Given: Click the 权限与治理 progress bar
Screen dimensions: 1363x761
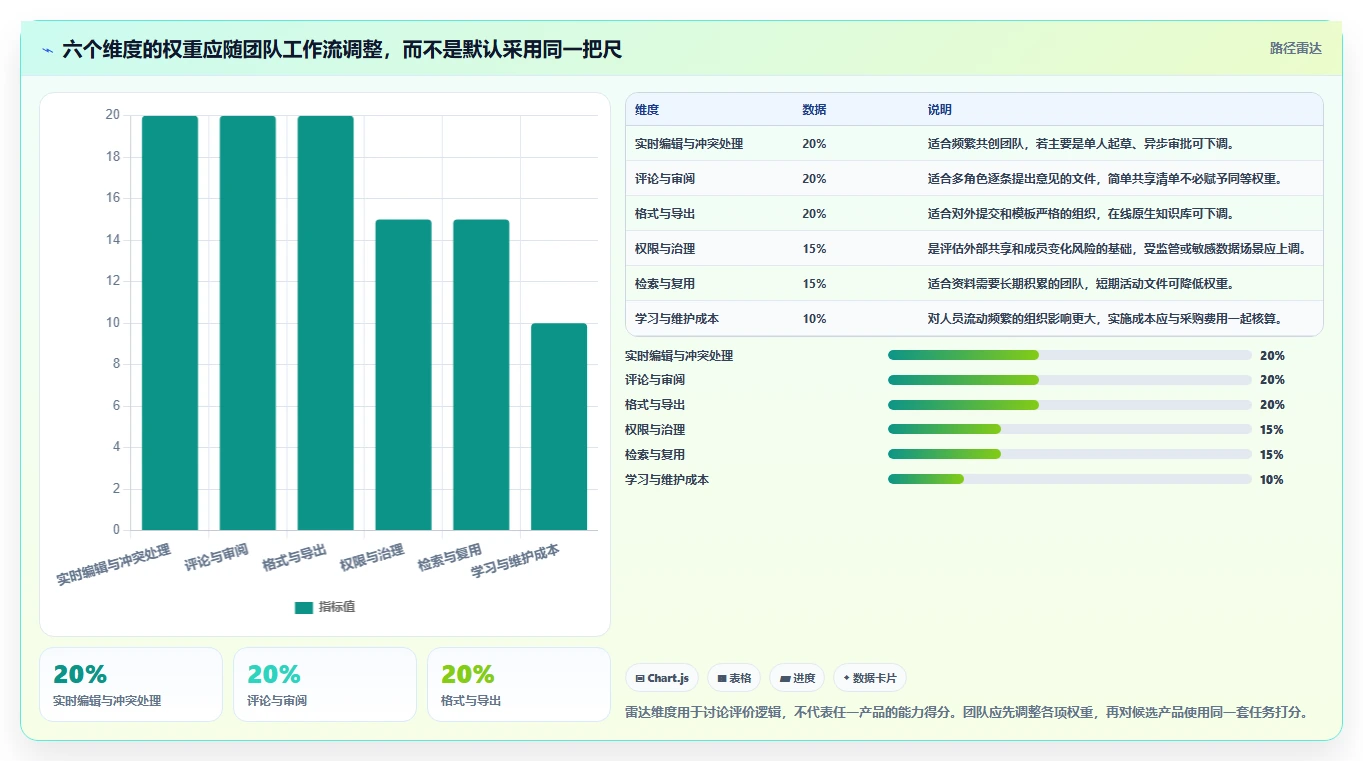Looking at the screenshot, I should pyautogui.click(x=1070, y=430).
